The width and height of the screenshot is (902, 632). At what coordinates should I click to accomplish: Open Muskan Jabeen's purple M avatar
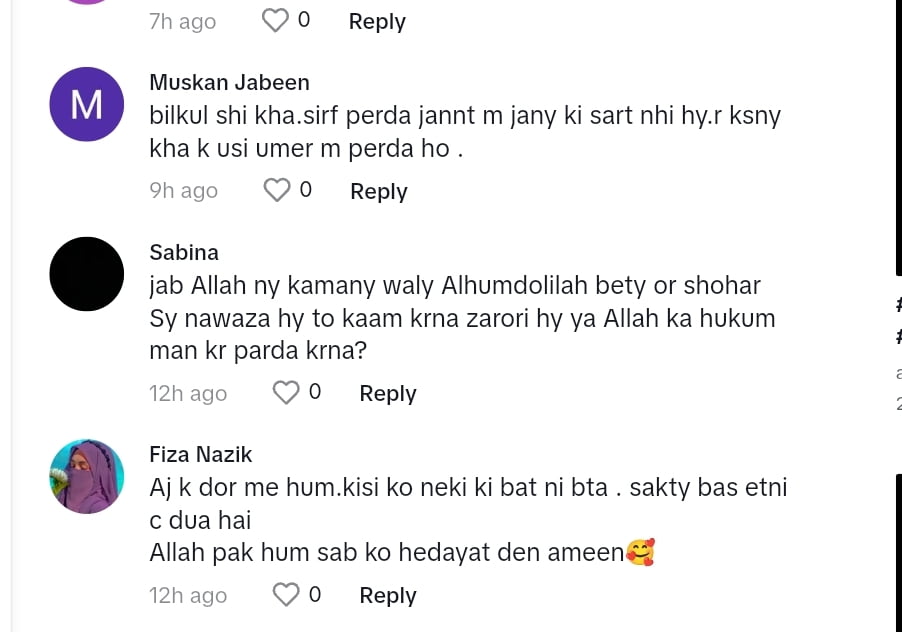[87, 104]
